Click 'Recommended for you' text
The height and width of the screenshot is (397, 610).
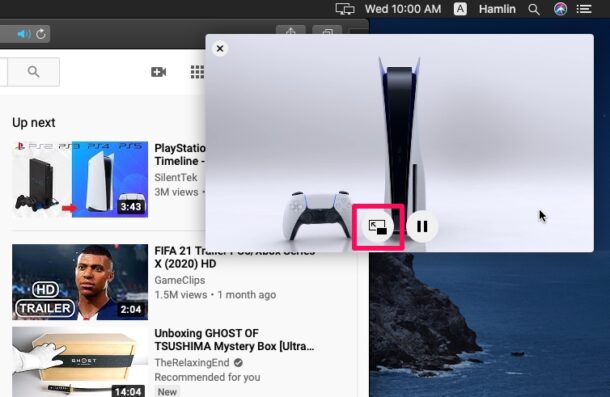tap(207, 378)
